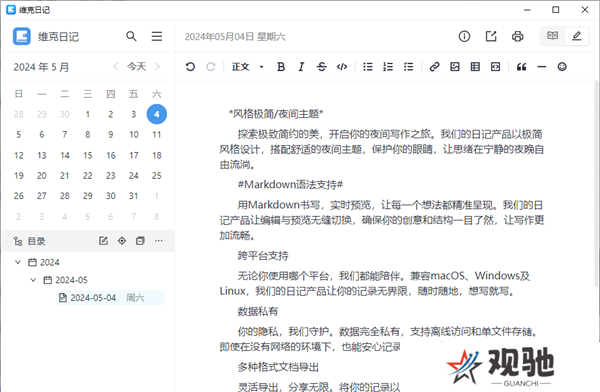Go to the previous month
Screen dimensions: 600x392
(116, 67)
